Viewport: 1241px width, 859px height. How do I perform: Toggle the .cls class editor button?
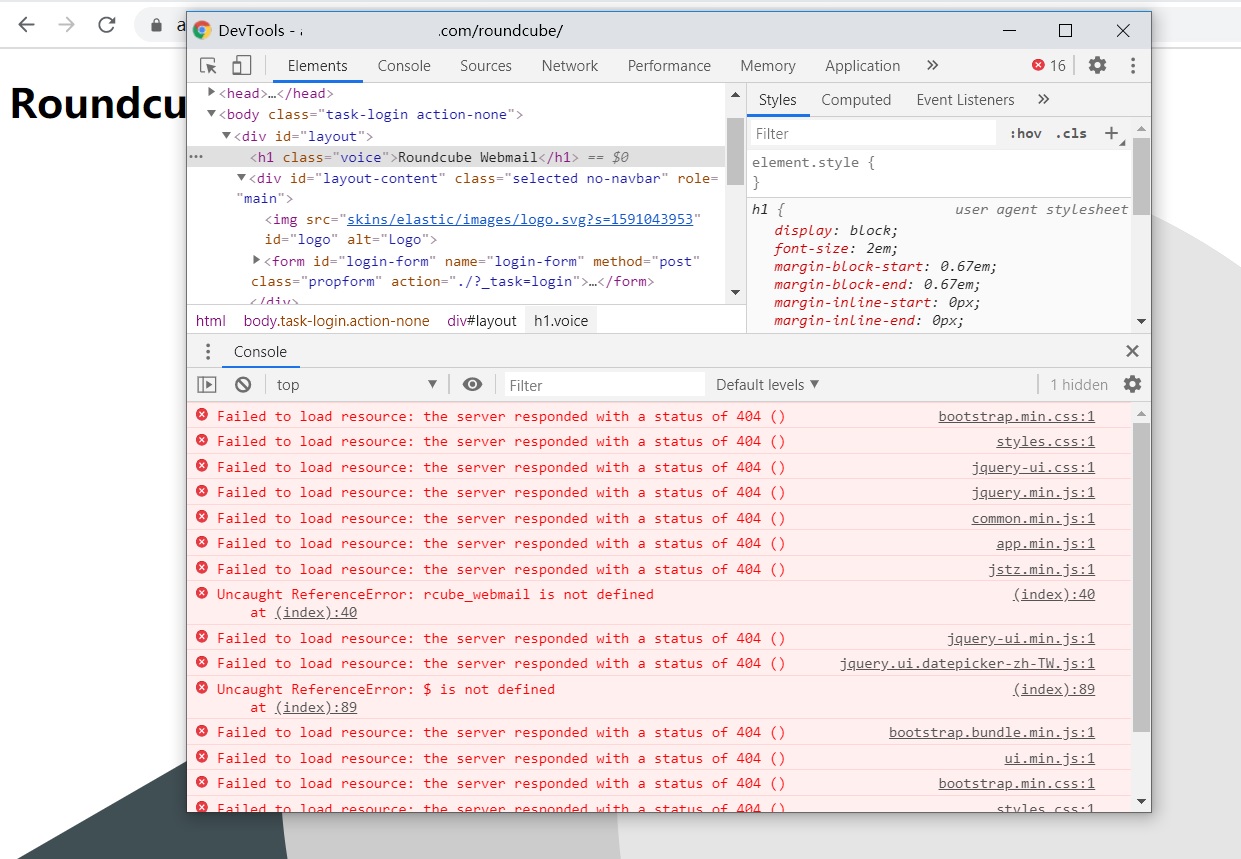(1071, 133)
